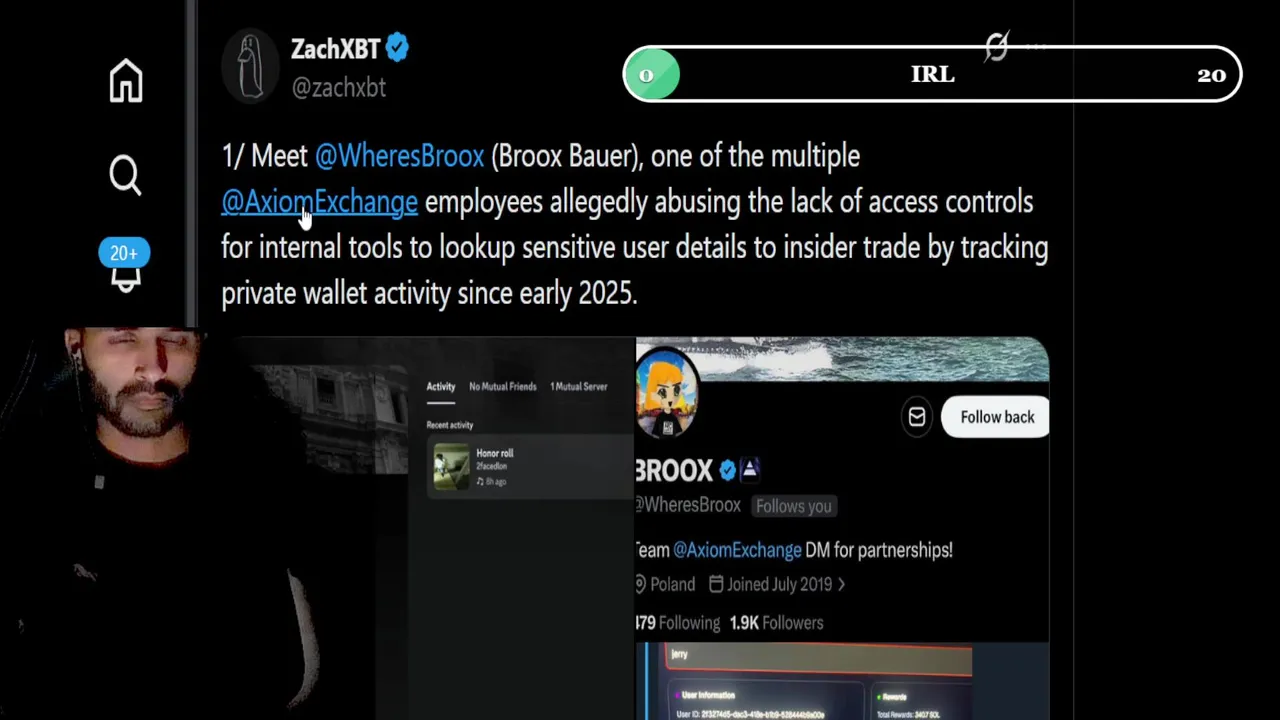Open the Search magnifier icon
This screenshot has height=720, width=1280.
126,175
